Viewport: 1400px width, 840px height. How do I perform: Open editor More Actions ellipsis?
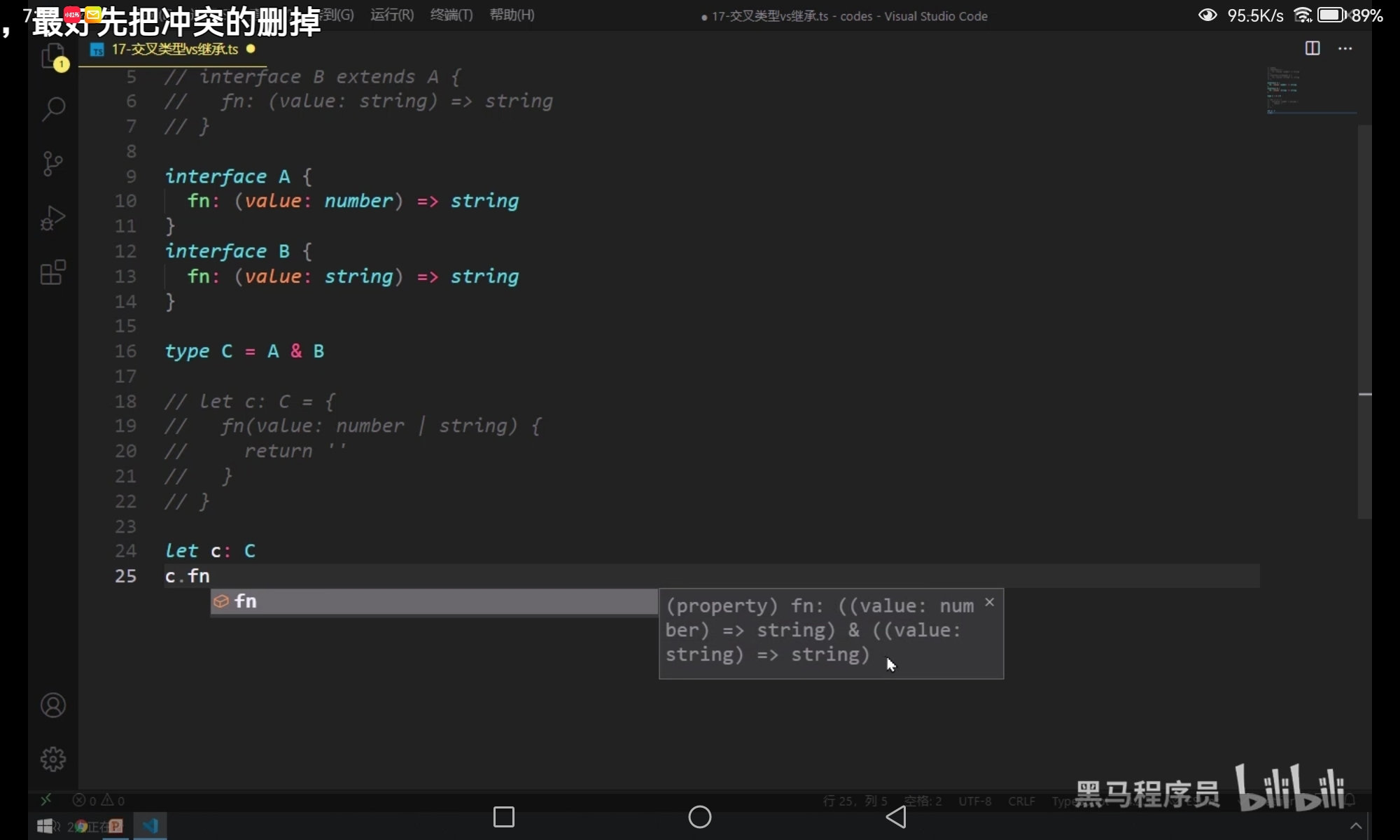1345,48
